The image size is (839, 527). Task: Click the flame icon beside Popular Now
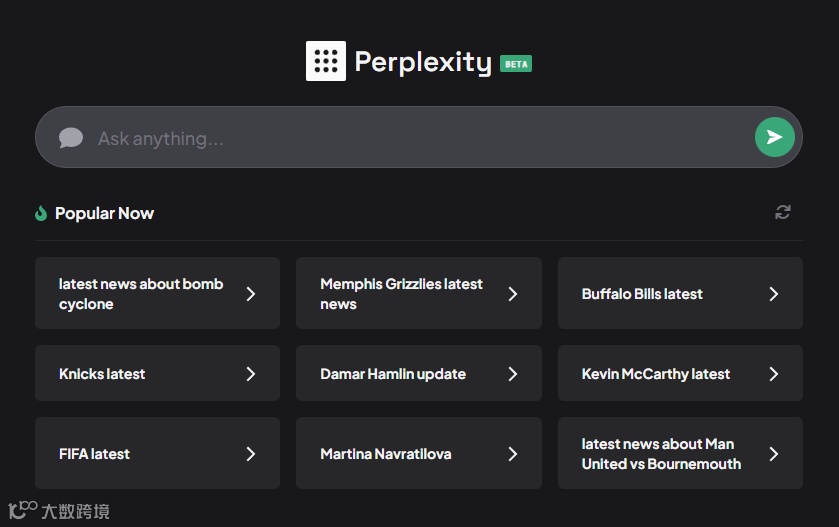coord(41,213)
